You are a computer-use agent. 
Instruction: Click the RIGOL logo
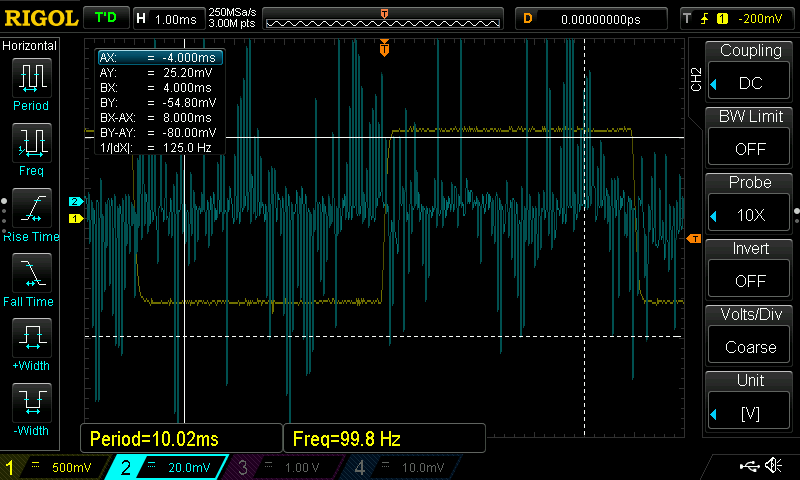41,18
